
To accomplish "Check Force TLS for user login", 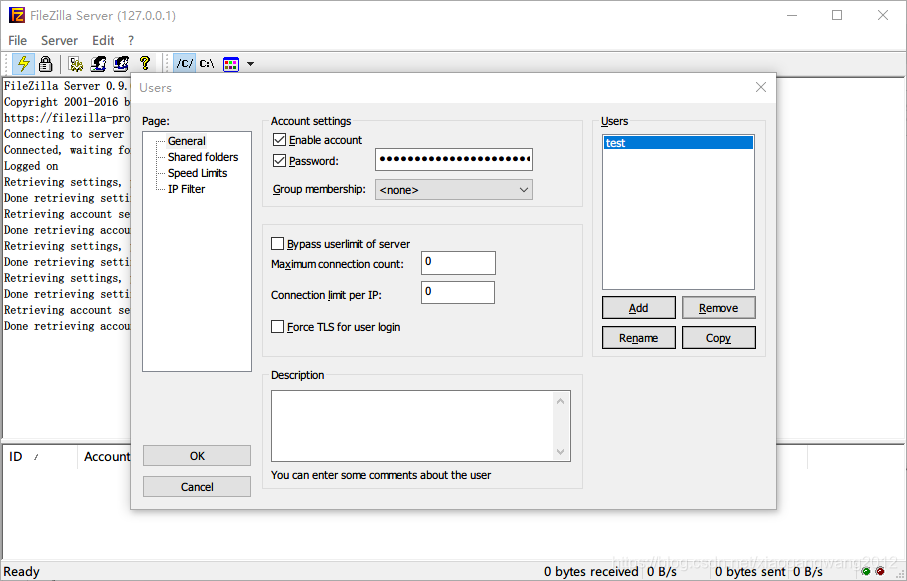I will click(278, 326).
